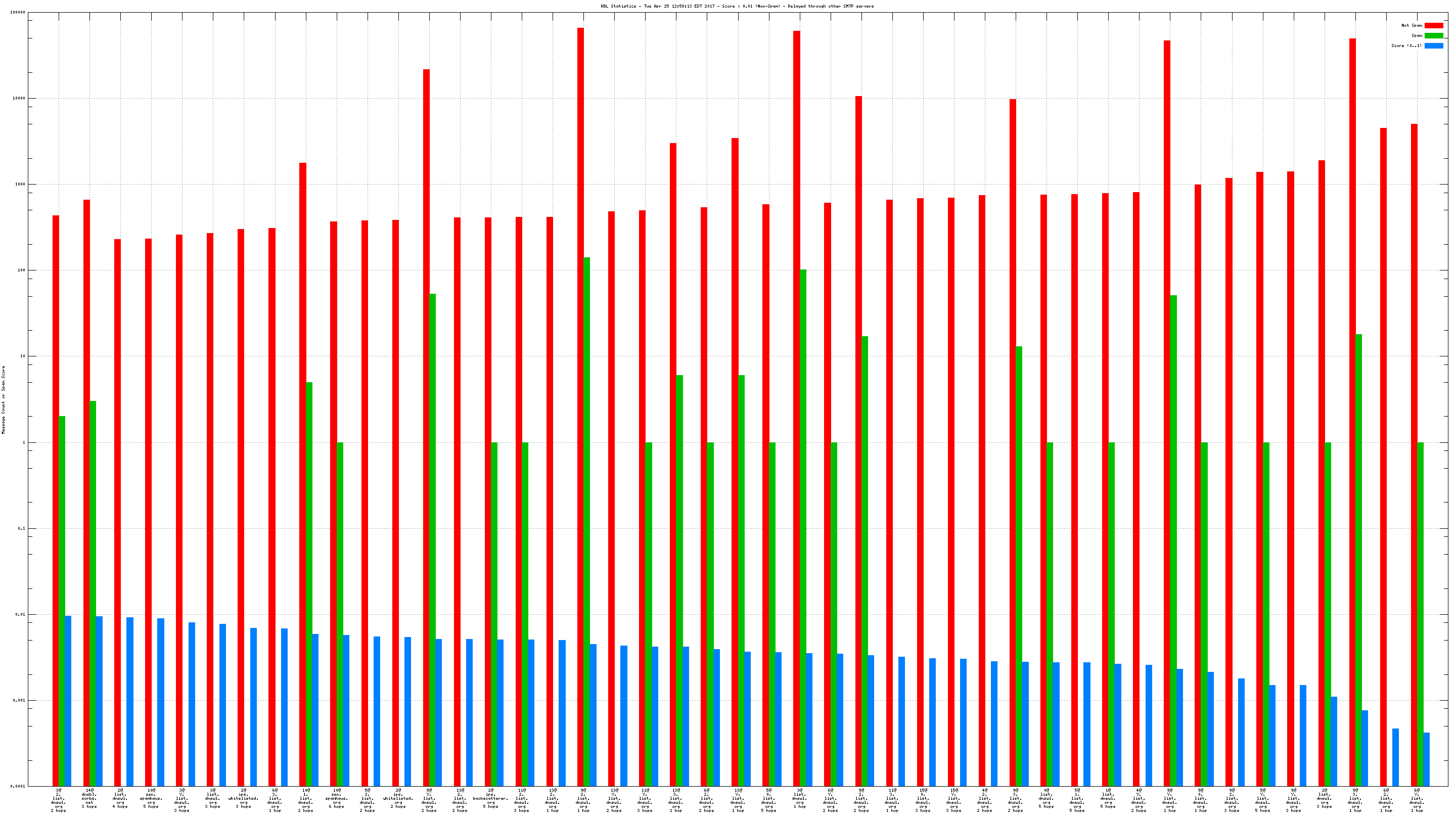Click the zen.spamhaus.org 5 hops x-axis label
Screen dimensions: 1456x819
point(151,800)
